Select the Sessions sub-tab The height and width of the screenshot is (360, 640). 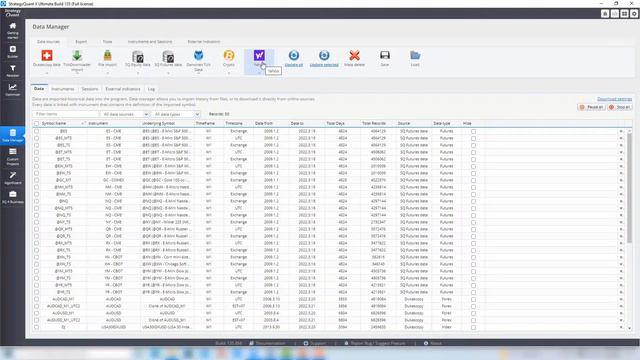(90, 89)
